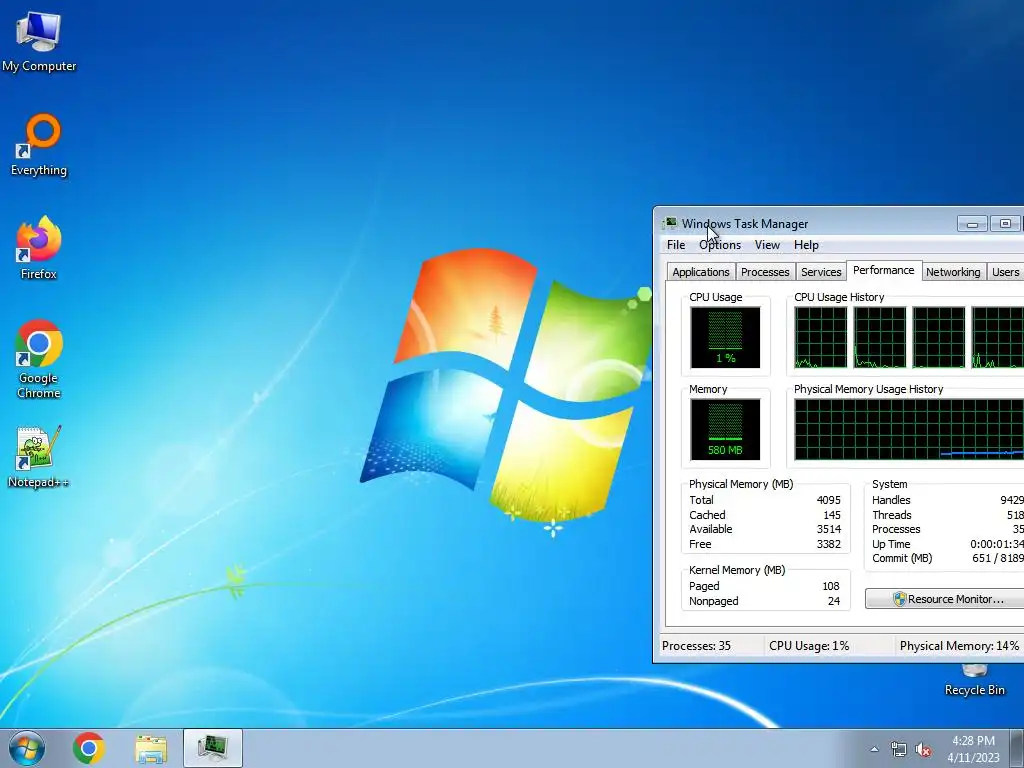The image size is (1024, 768).
Task: Click the CPU Usage 1% meter
Action: tap(725, 338)
